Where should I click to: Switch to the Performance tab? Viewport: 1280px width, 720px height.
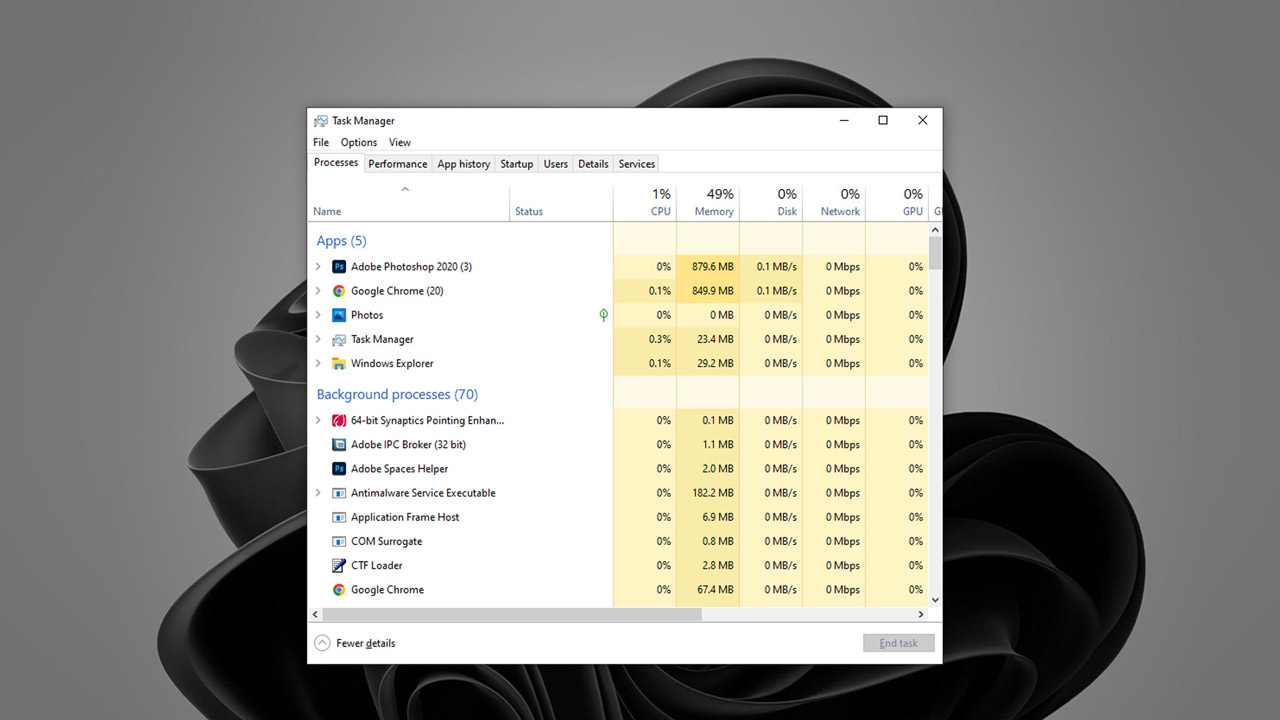tap(398, 164)
